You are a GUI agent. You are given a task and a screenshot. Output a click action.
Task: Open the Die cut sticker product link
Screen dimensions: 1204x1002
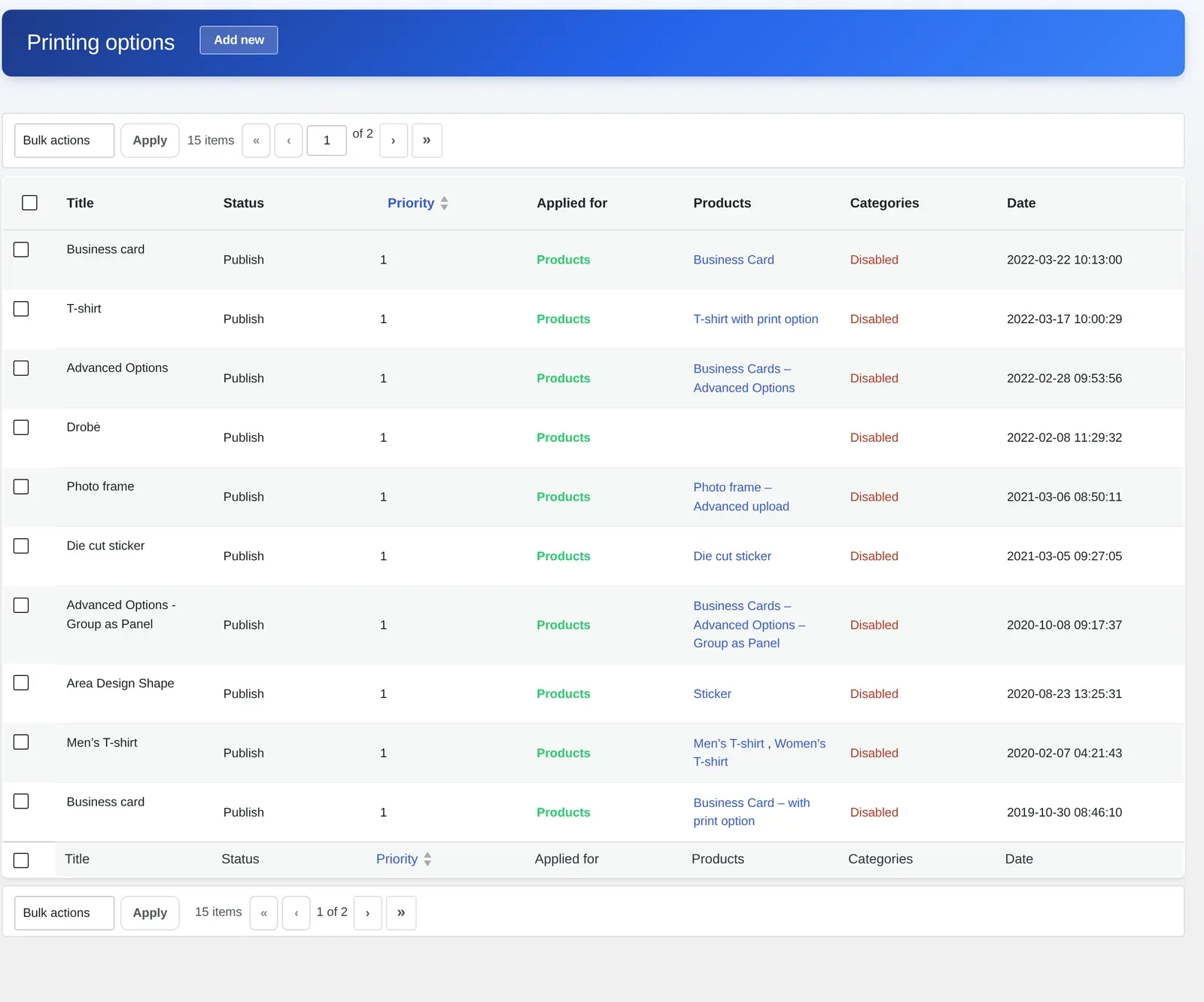[732, 556]
